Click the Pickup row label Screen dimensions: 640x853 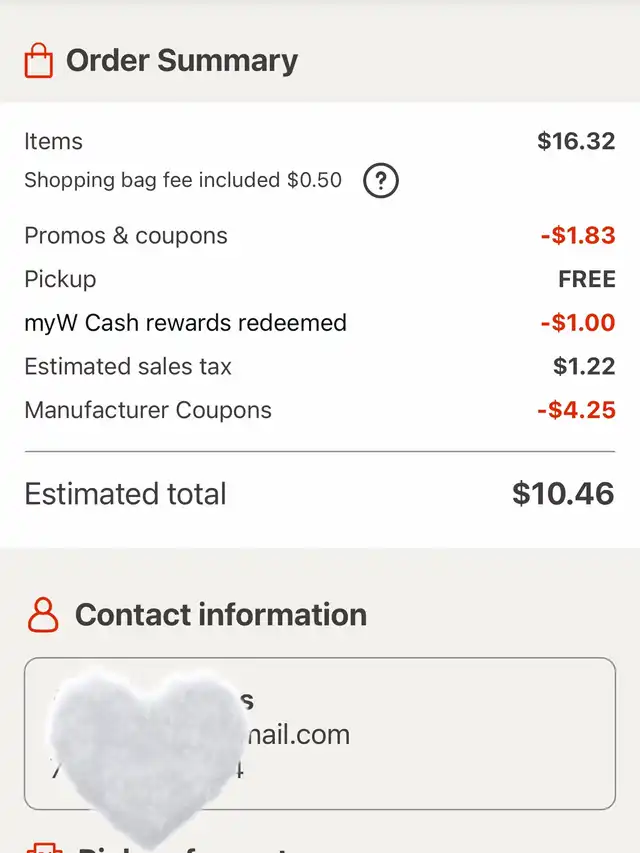click(x=60, y=279)
